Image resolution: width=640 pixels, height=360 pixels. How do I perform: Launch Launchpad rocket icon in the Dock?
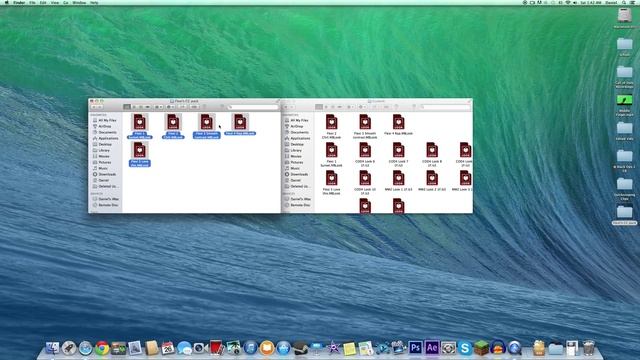click(x=69, y=348)
